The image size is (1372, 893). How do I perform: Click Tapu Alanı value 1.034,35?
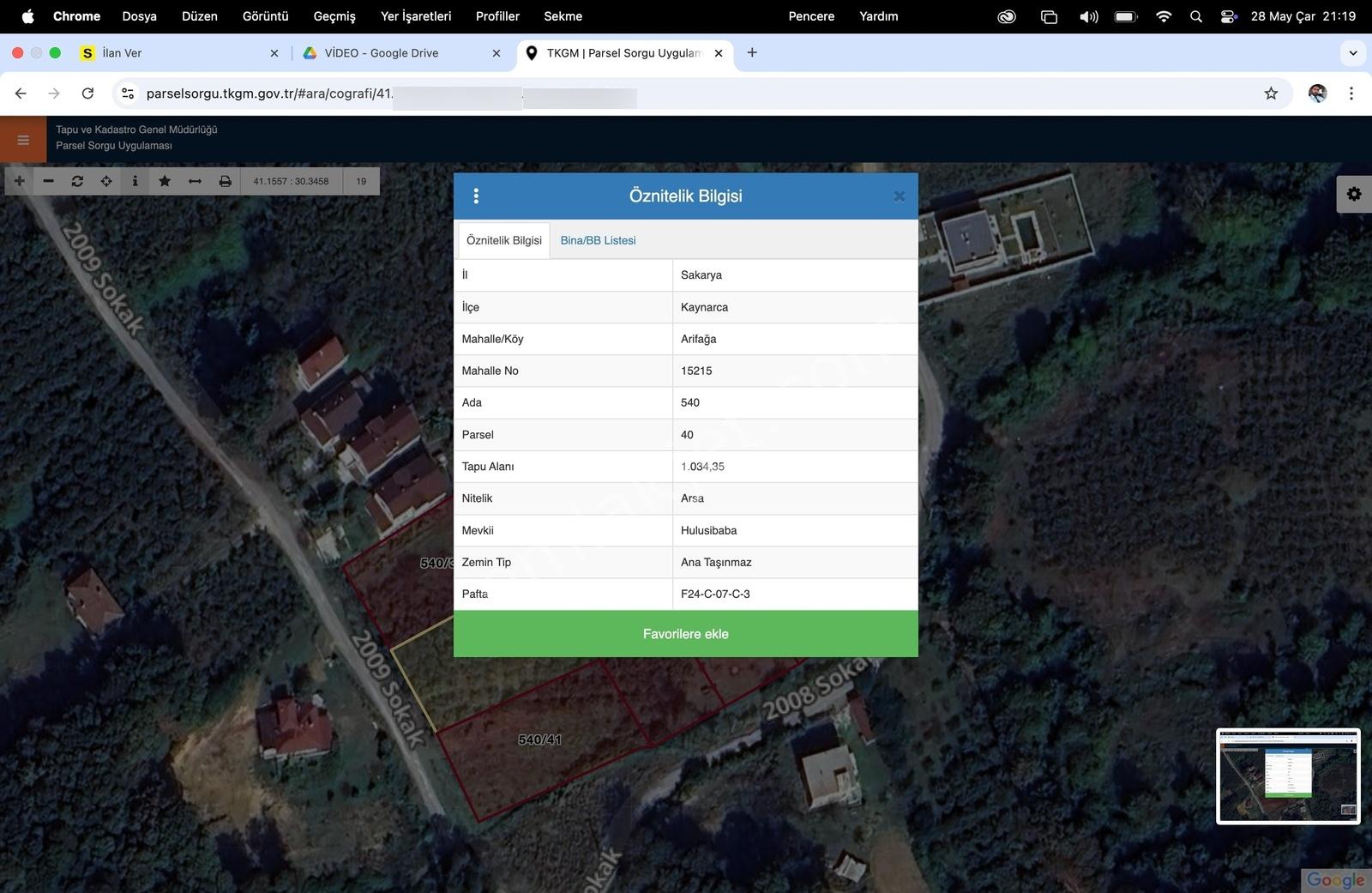point(795,467)
